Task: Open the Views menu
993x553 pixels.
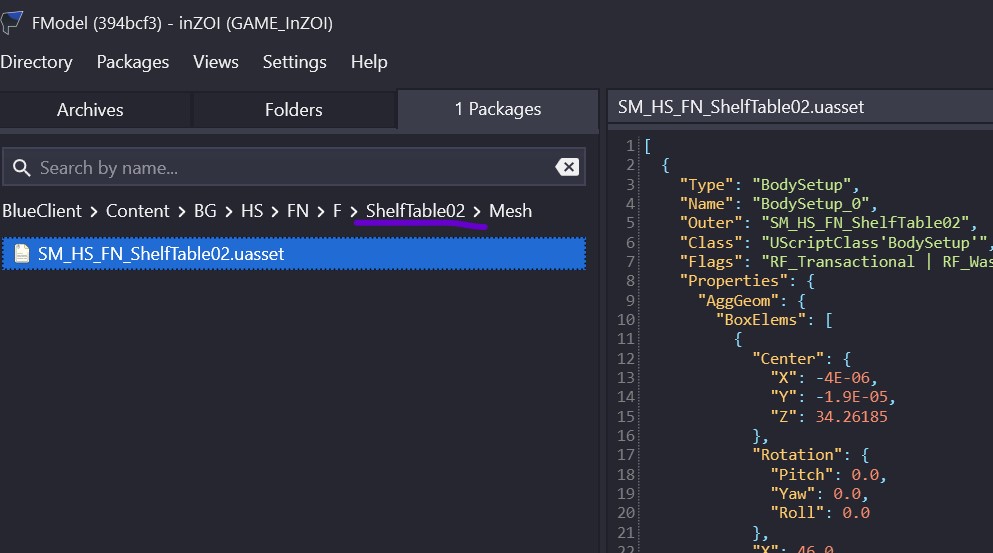Action: (x=216, y=62)
